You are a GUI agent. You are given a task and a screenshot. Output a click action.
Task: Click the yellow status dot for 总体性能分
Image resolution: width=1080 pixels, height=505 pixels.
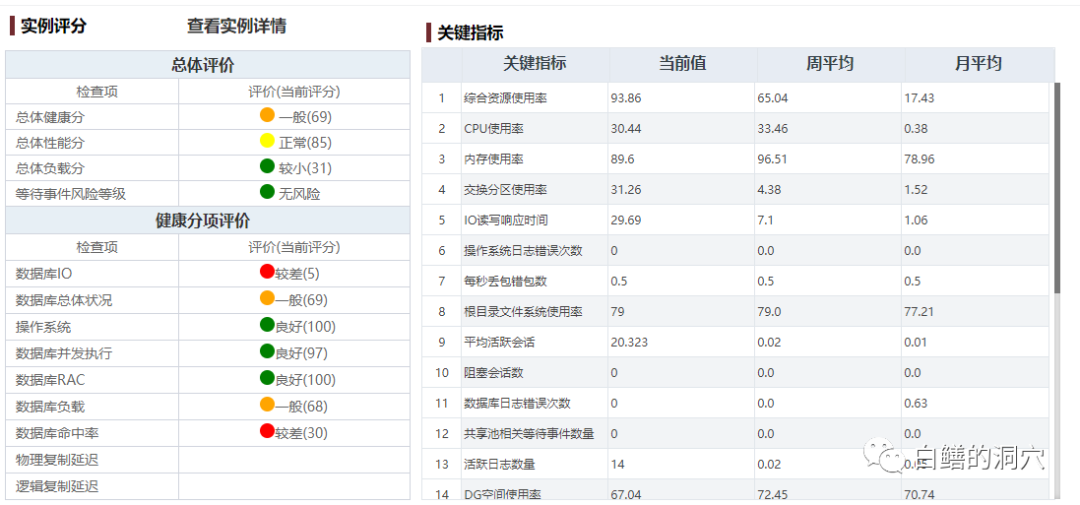(267, 141)
